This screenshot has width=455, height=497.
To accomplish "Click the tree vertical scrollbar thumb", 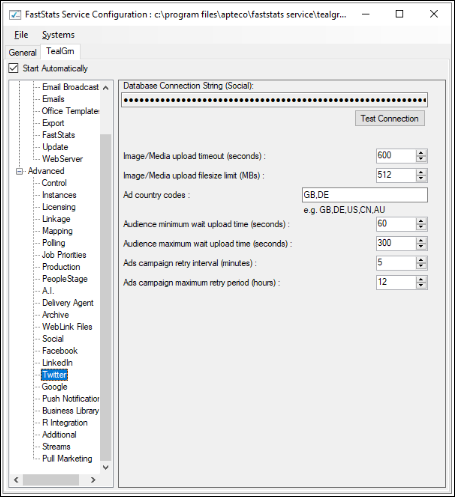I will 106,298.
